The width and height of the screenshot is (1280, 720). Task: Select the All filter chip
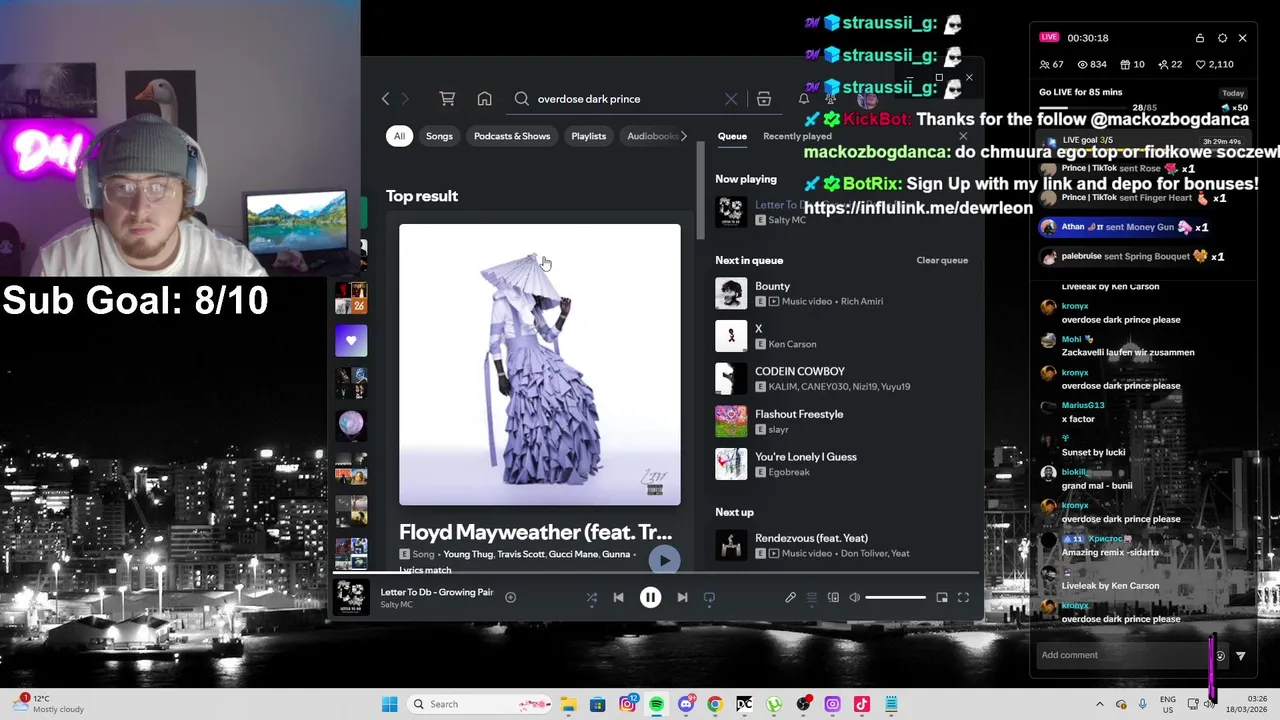(x=399, y=136)
